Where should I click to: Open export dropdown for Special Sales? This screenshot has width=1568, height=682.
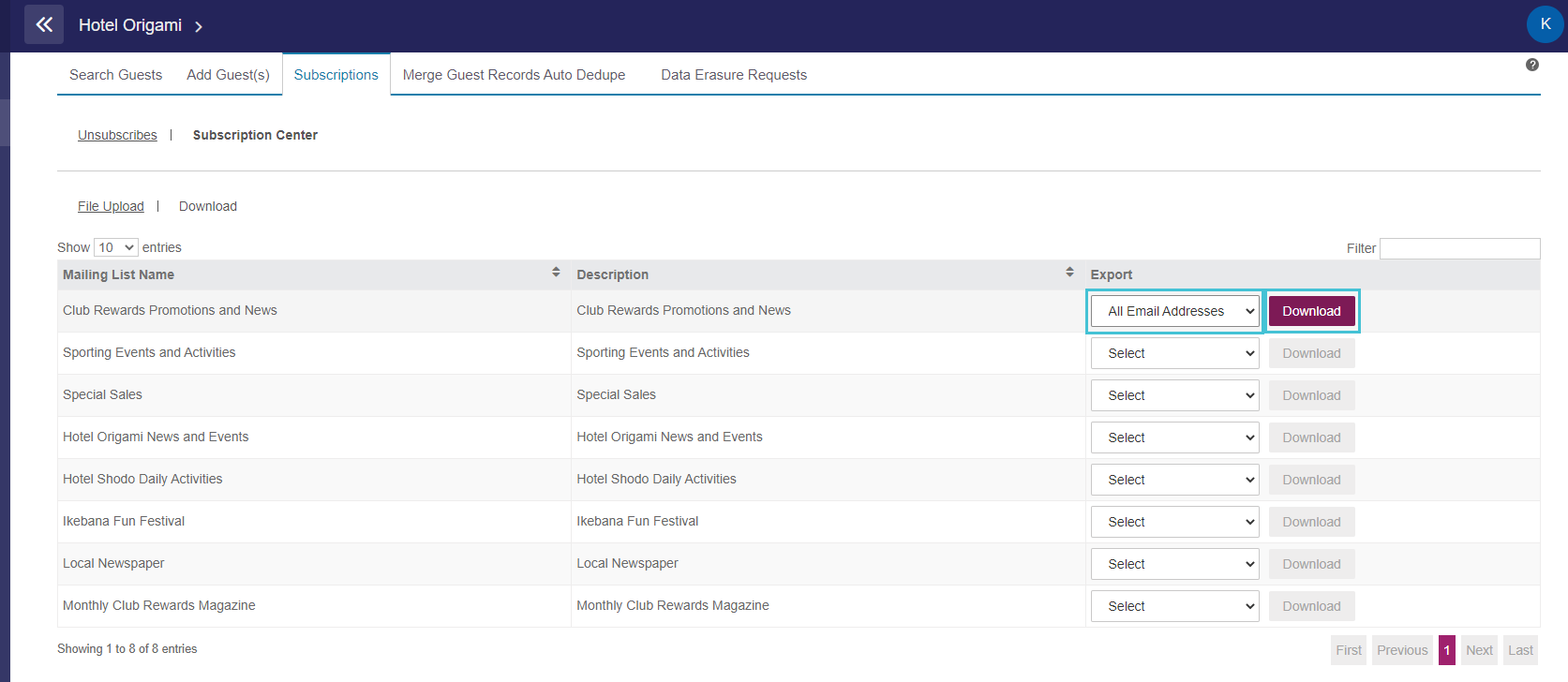pyautogui.click(x=1175, y=395)
